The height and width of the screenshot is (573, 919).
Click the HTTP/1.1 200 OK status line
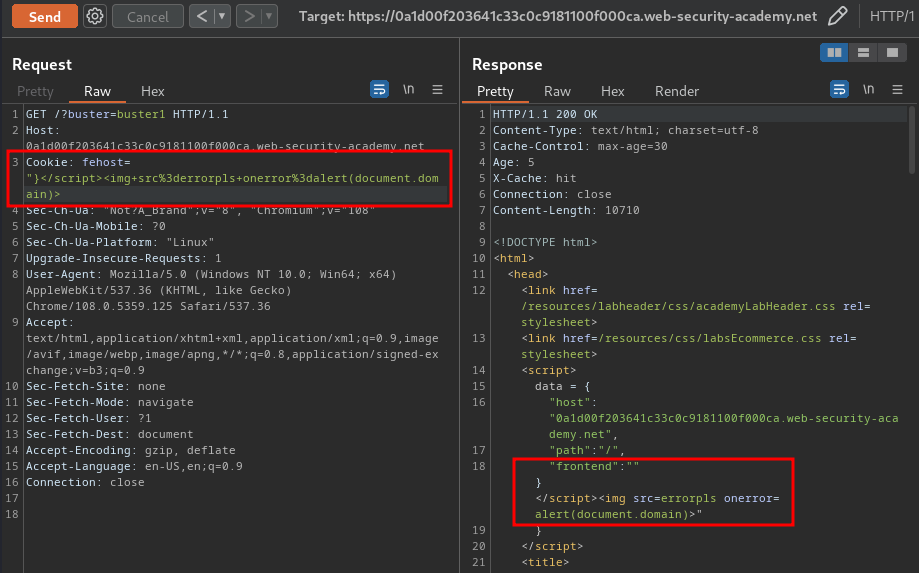pyautogui.click(x=545, y=114)
